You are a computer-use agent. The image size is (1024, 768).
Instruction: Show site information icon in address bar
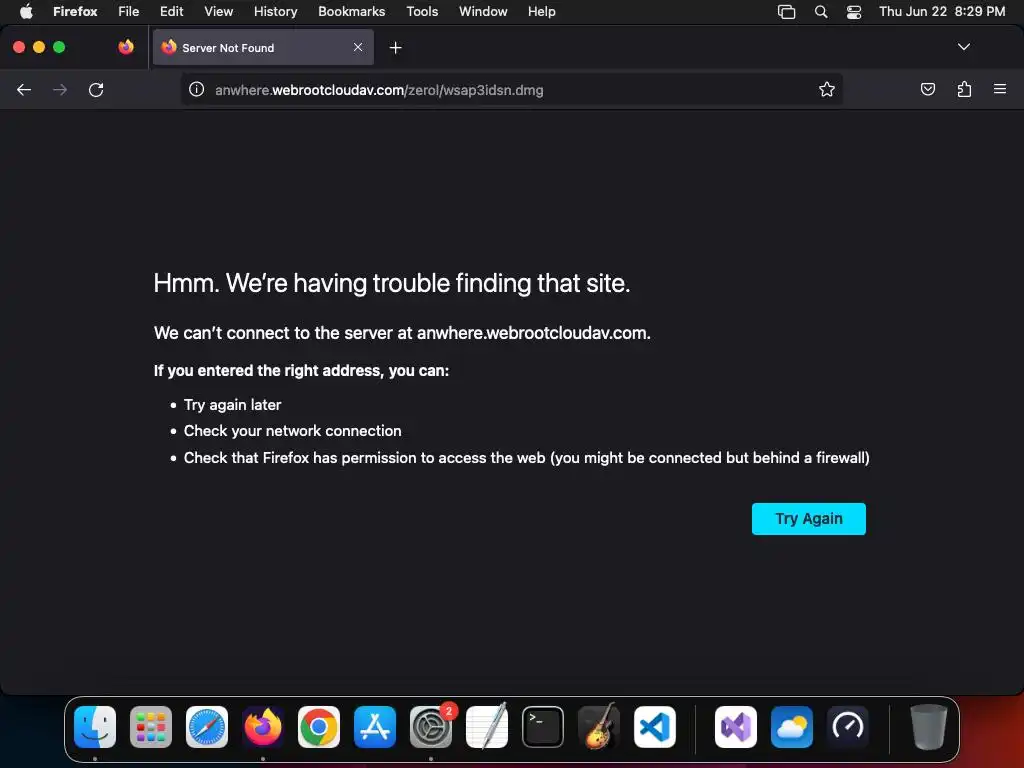(x=197, y=89)
